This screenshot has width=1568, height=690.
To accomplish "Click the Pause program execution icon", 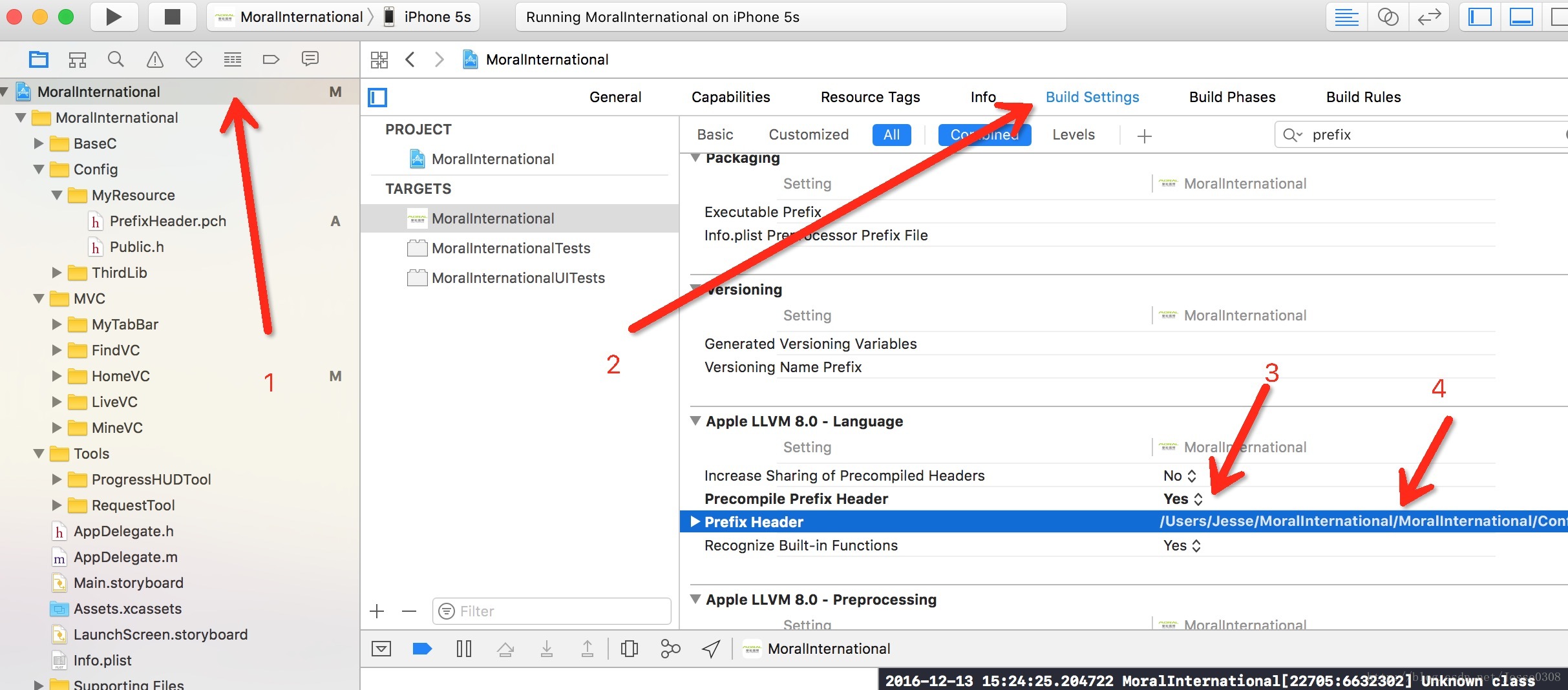I will click(464, 649).
